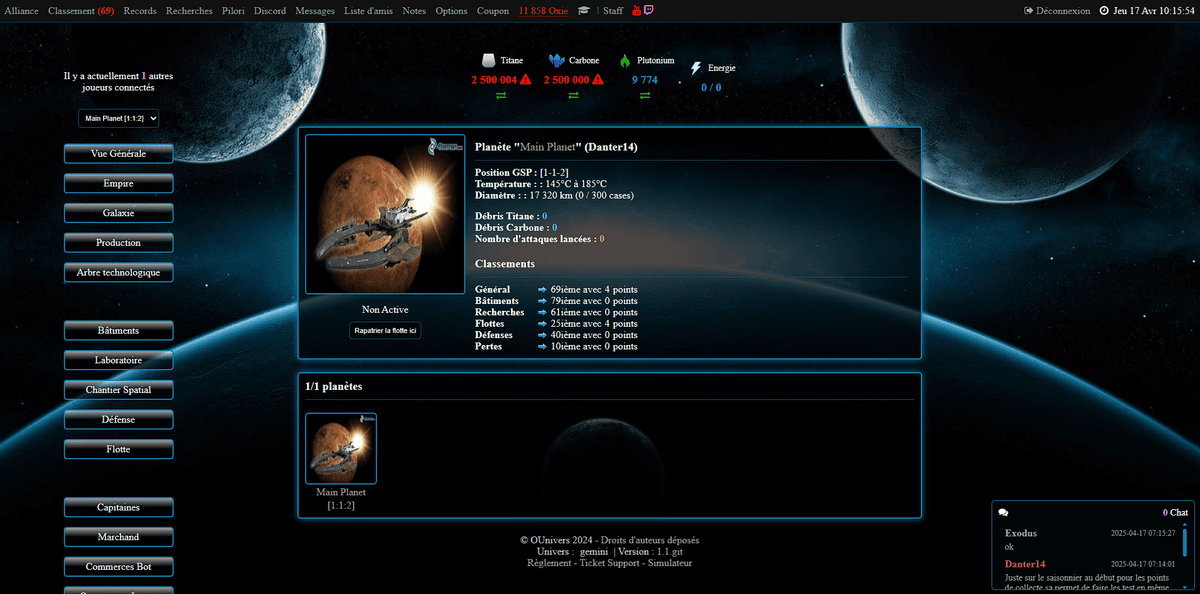Click the Plutonium flame icon
This screenshot has width=1200, height=594.
[x=625, y=60]
